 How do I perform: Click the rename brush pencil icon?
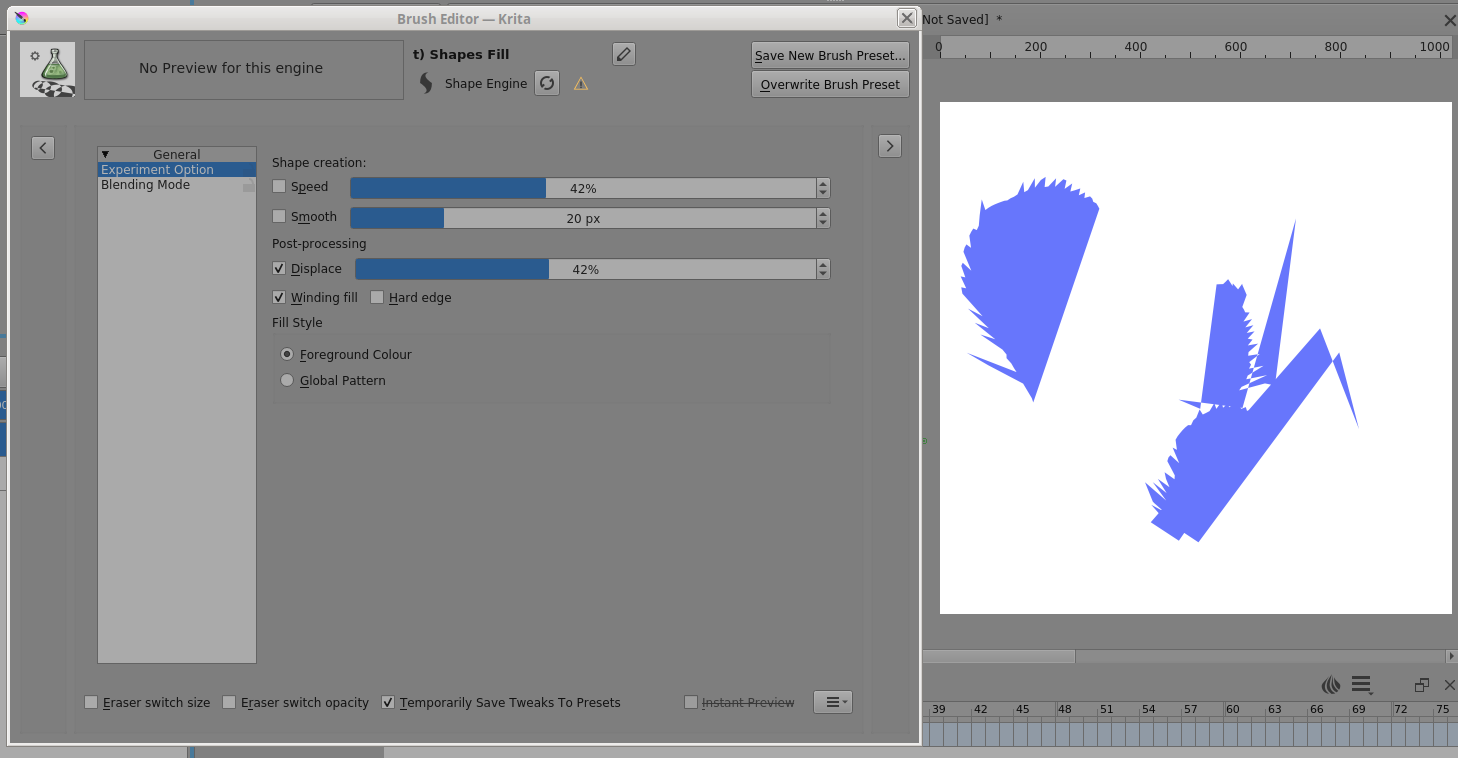pyautogui.click(x=624, y=54)
